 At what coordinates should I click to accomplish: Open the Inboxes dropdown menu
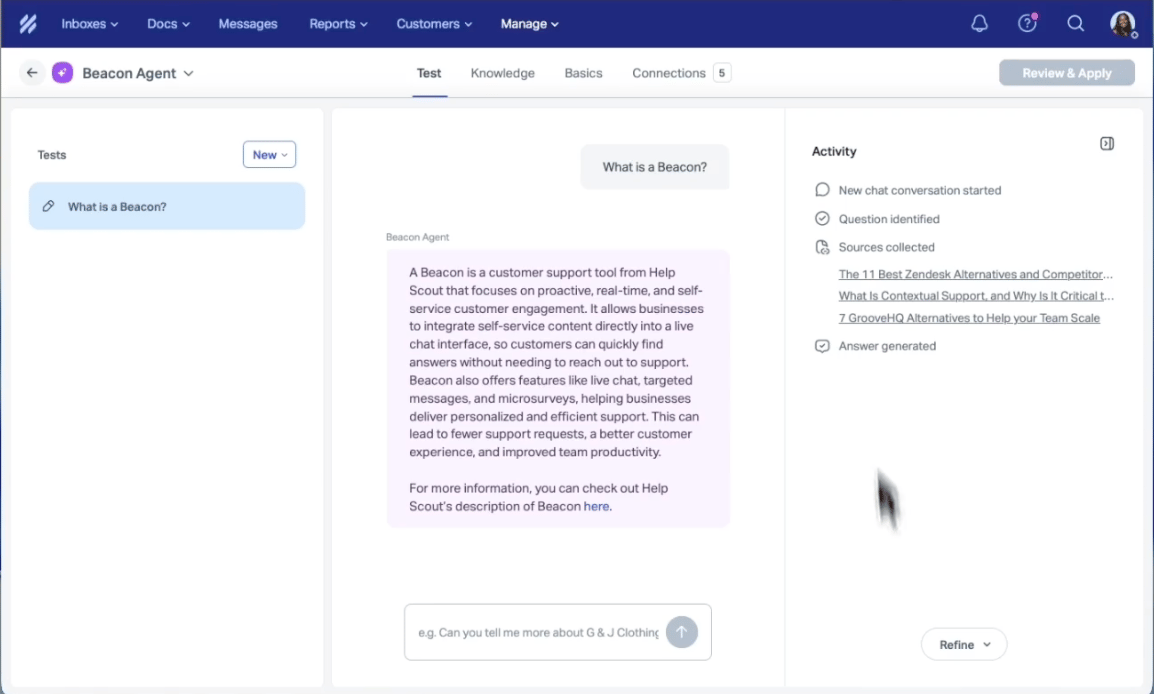coord(90,24)
